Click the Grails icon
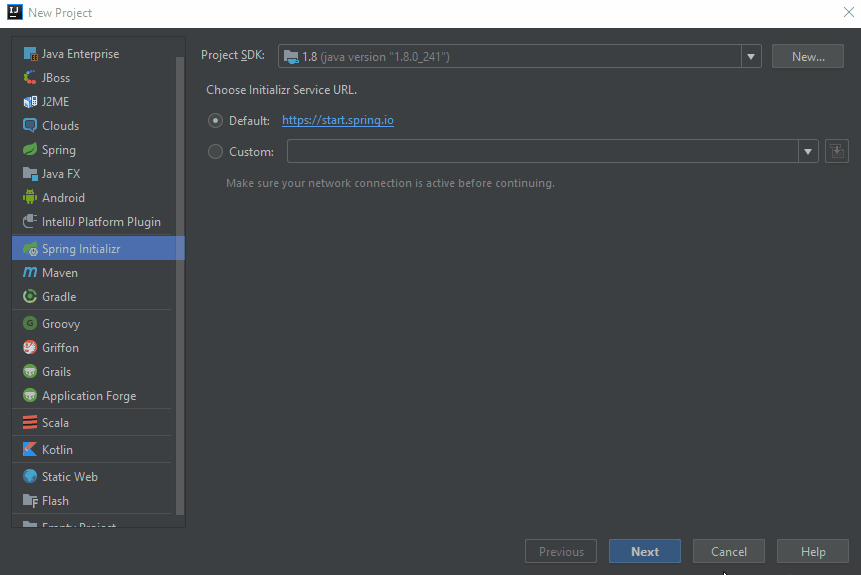This screenshot has height=575, width=861. coord(30,372)
